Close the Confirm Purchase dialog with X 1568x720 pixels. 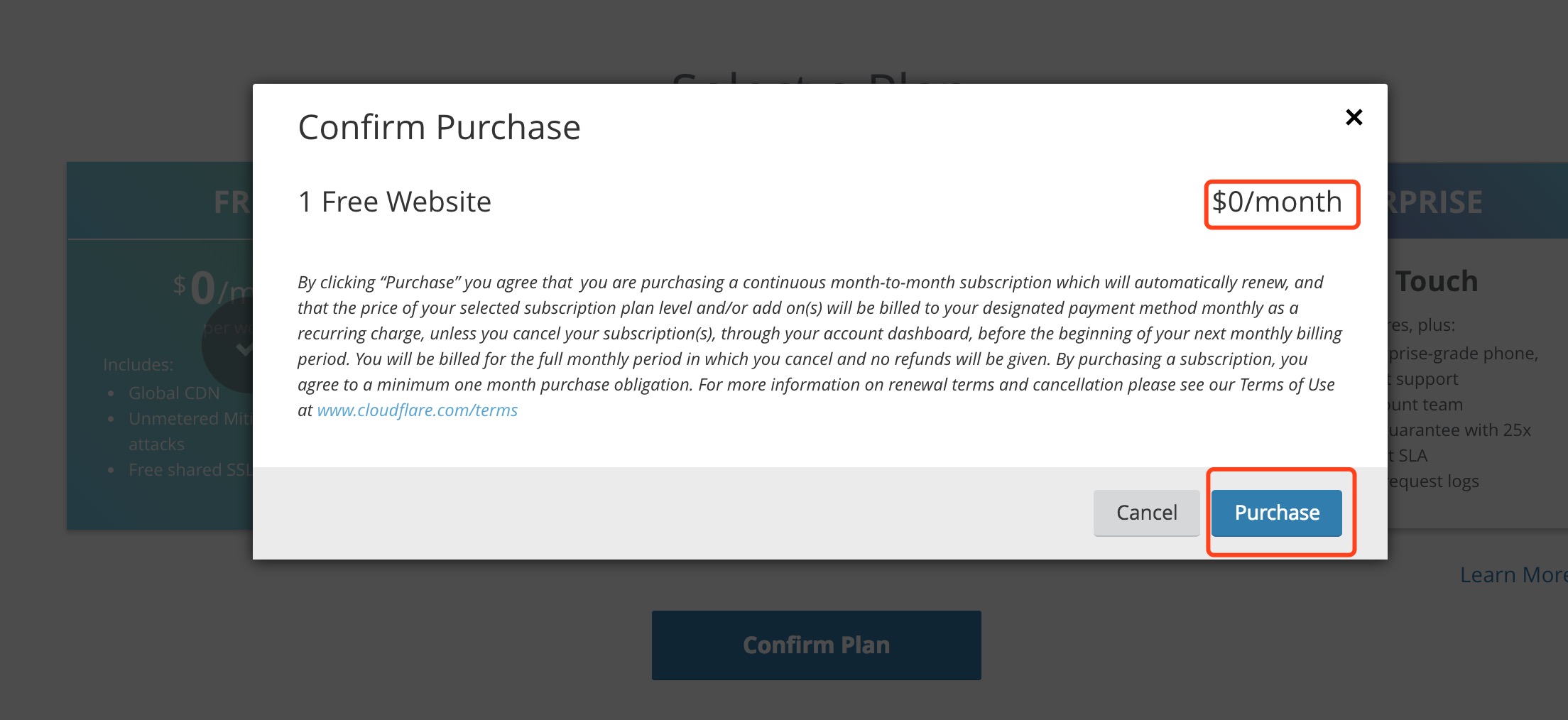(x=1354, y=117)
